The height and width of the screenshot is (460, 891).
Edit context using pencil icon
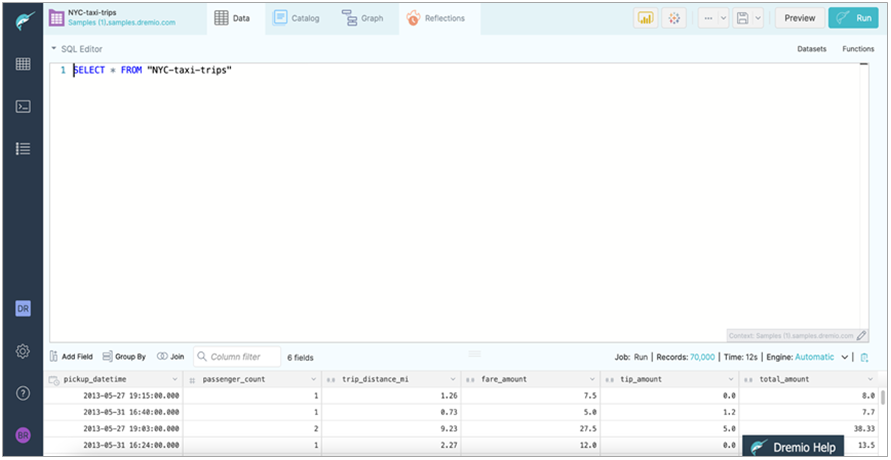click(861, 336)
